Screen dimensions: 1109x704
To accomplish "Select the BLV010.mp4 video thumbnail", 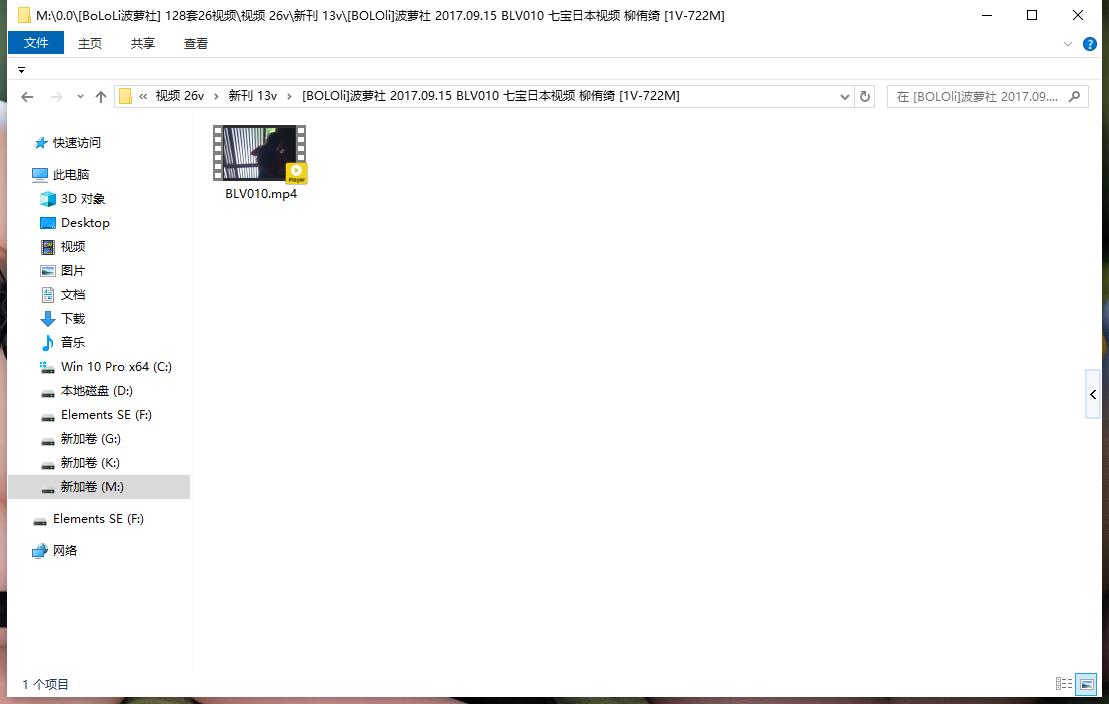I will [260, 154].
